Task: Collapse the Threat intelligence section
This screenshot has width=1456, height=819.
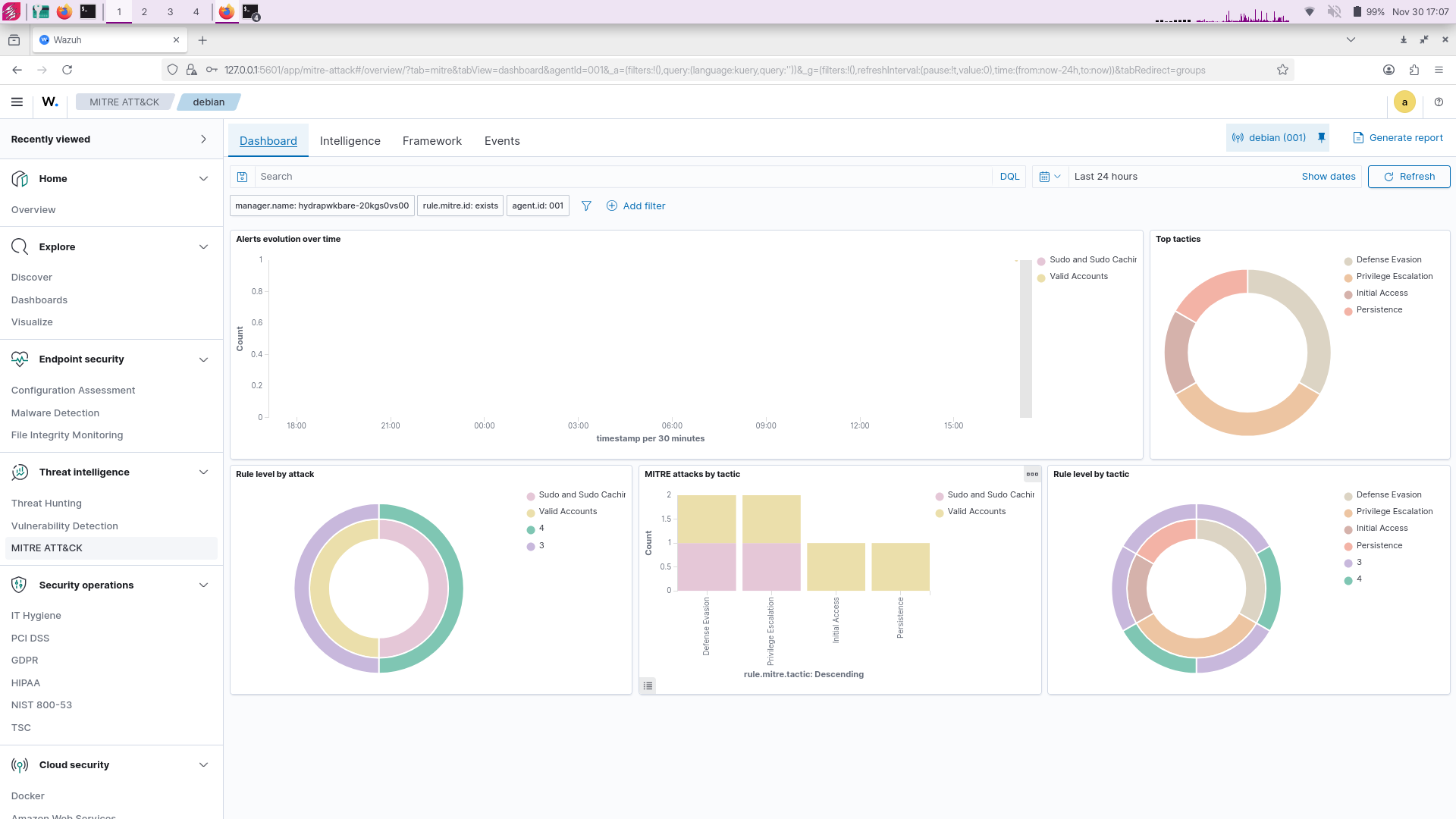Action: click(x=203, y=472)
